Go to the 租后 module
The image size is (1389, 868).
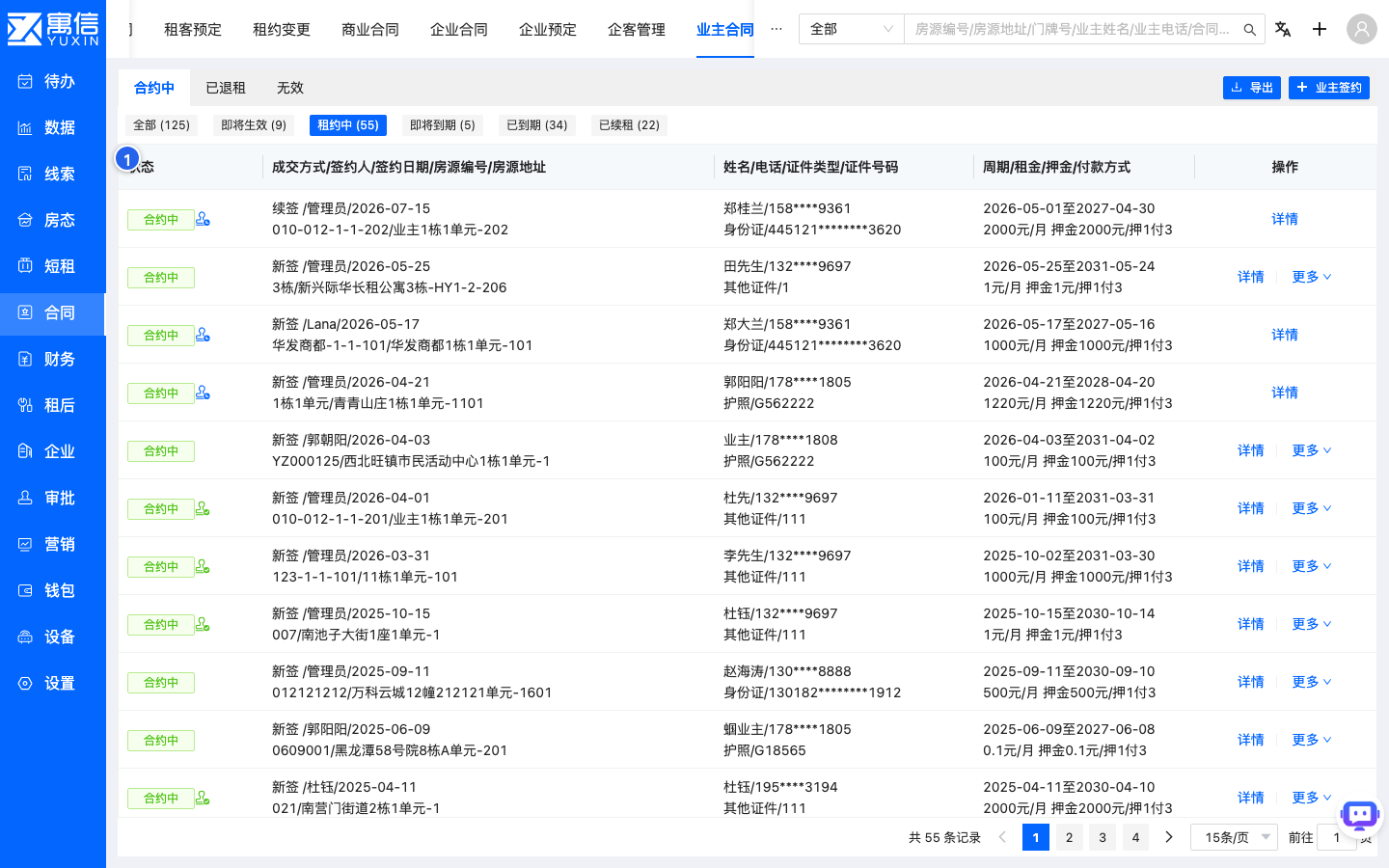click(x=53, y=405)
